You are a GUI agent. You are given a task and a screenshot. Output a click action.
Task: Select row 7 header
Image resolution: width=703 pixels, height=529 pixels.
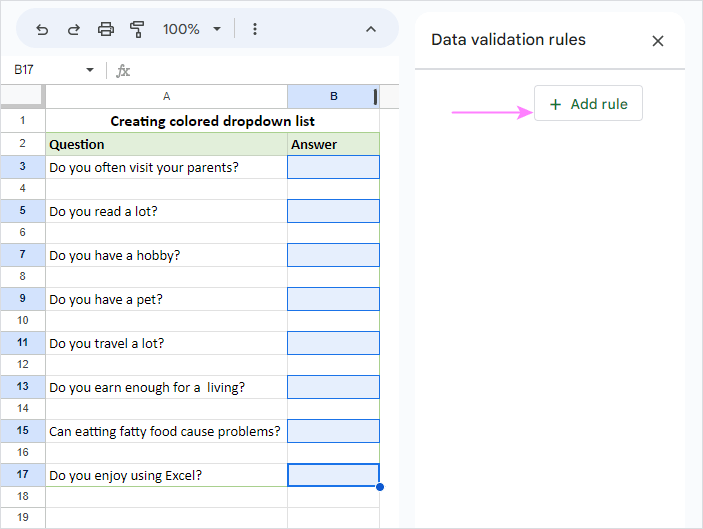(x=22, y=255)
